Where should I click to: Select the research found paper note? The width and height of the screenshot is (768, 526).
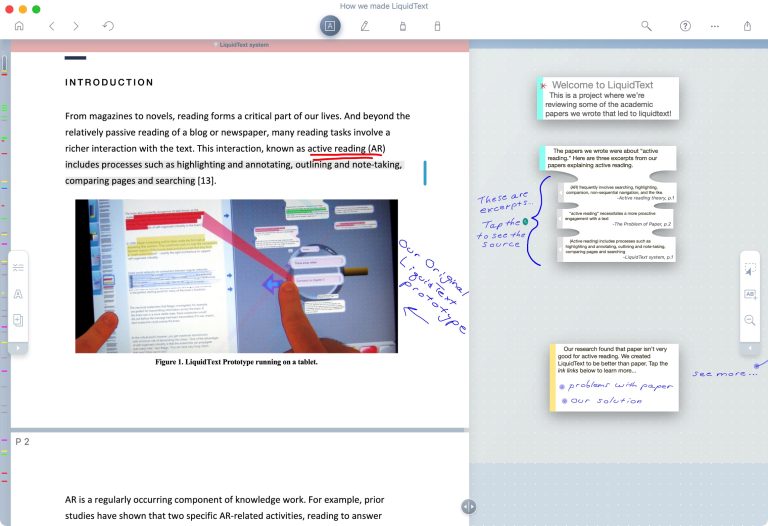pos(614,378)
